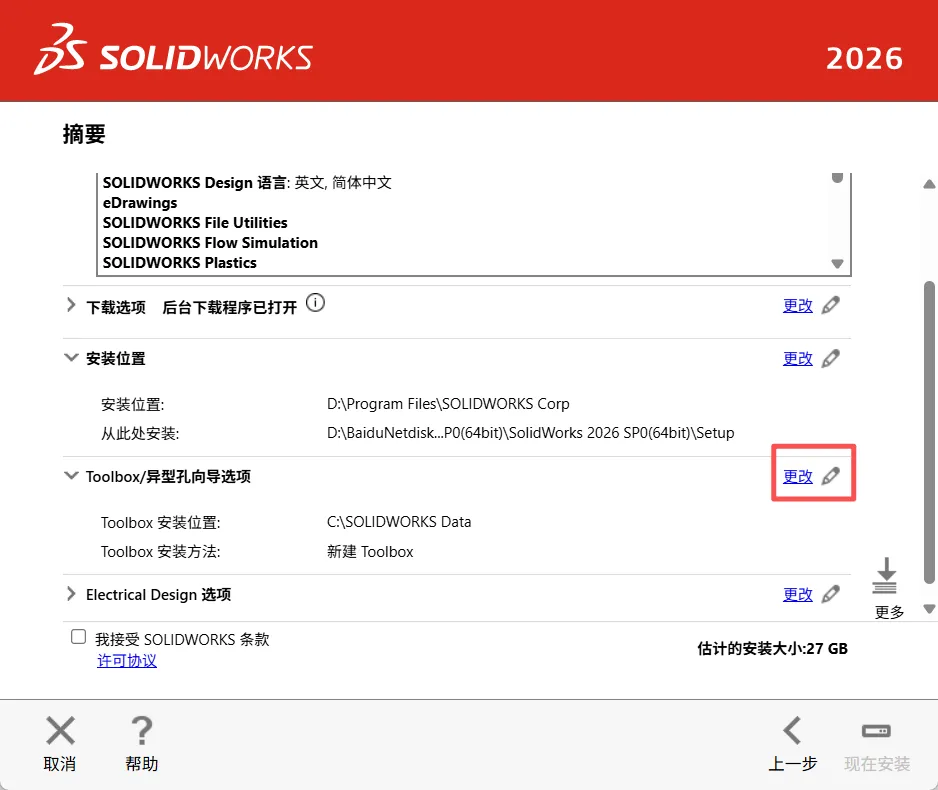This screenshot has width=938, height=790.
Task: Click the SOLIDWORKS logo in header
Action: [x=173, y=50]
